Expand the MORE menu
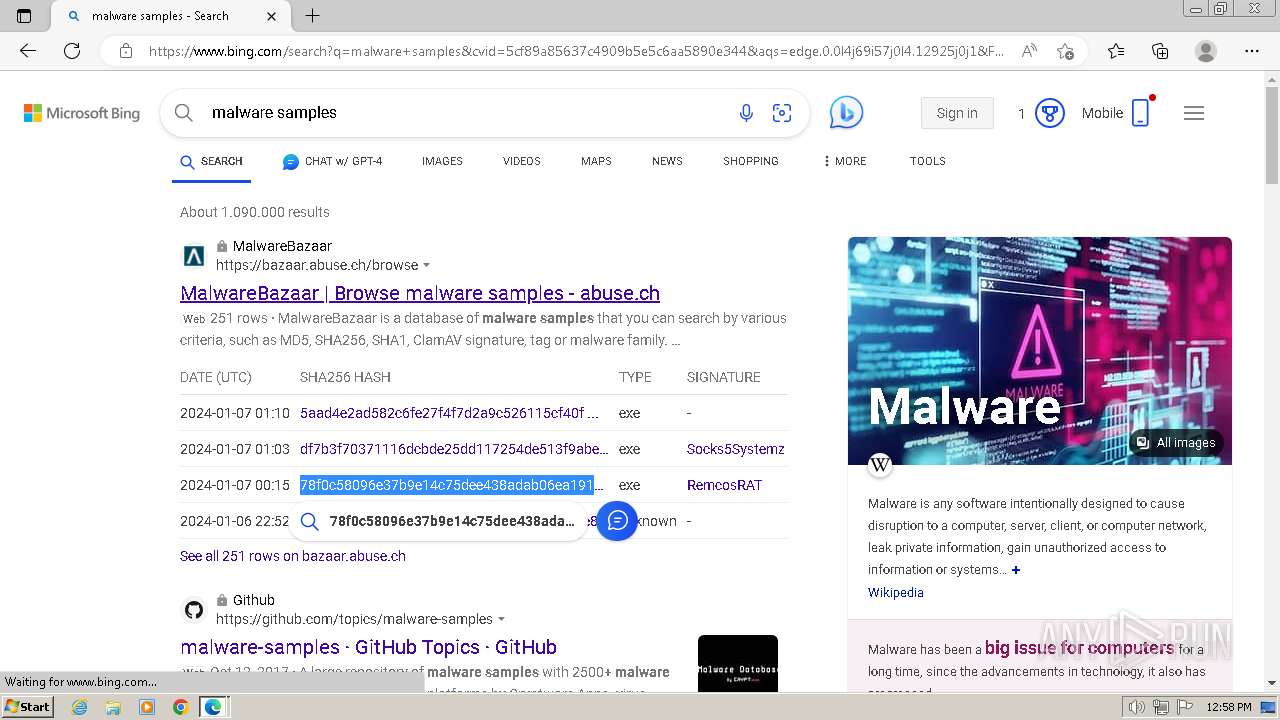 pos(845,161)
